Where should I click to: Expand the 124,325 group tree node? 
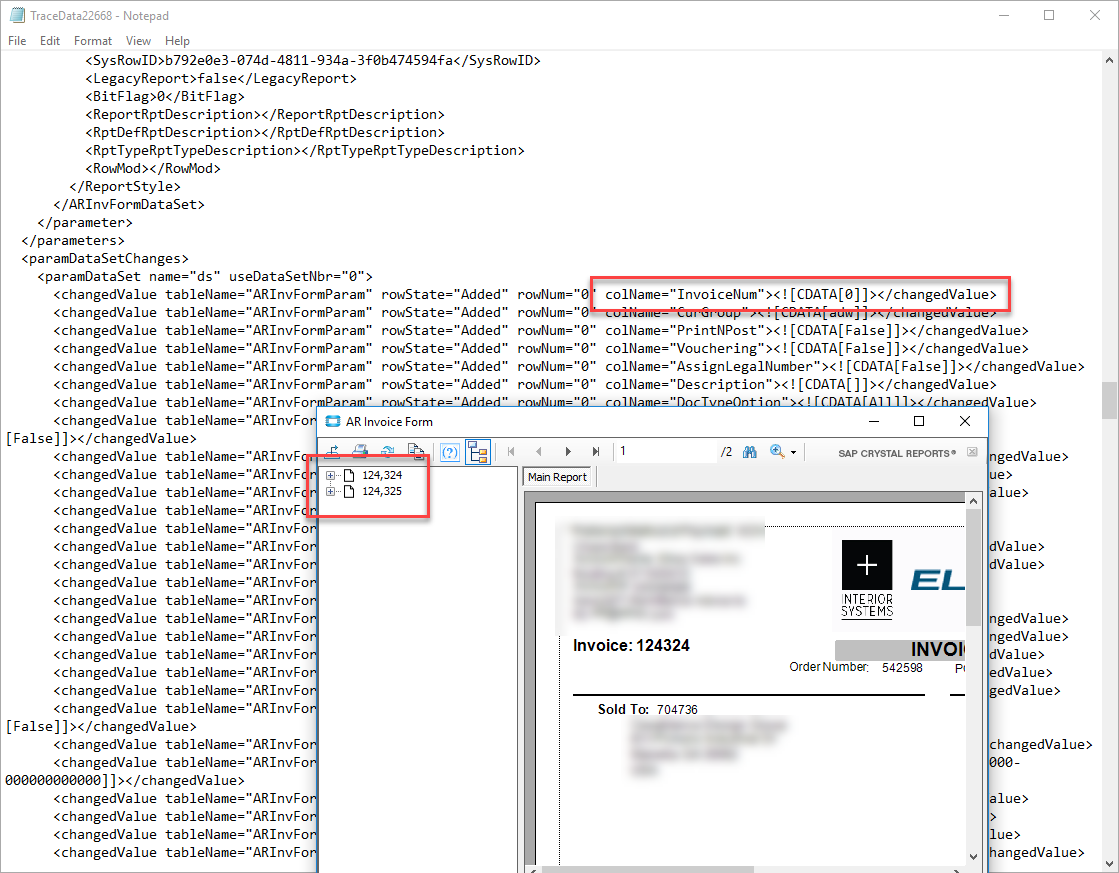click(330, 491)
